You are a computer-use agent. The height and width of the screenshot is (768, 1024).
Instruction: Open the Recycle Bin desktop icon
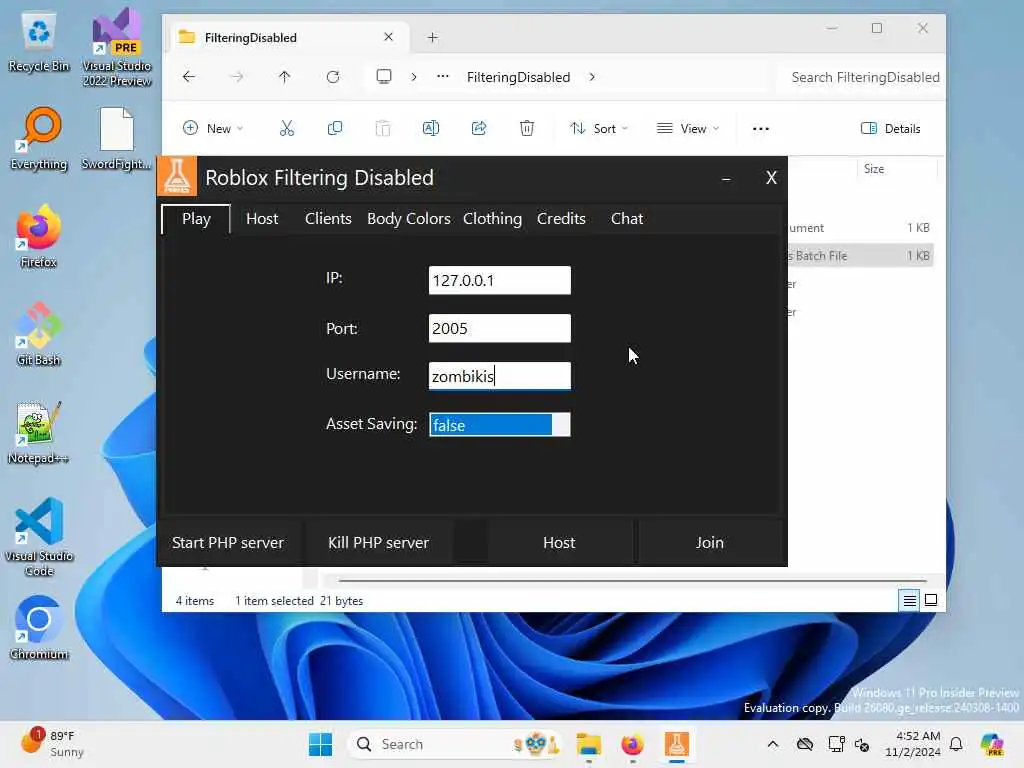[39, 42]
